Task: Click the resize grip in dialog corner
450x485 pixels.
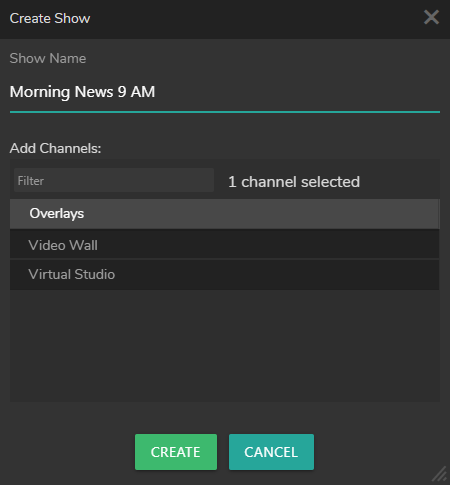Action: coord(440,474)
